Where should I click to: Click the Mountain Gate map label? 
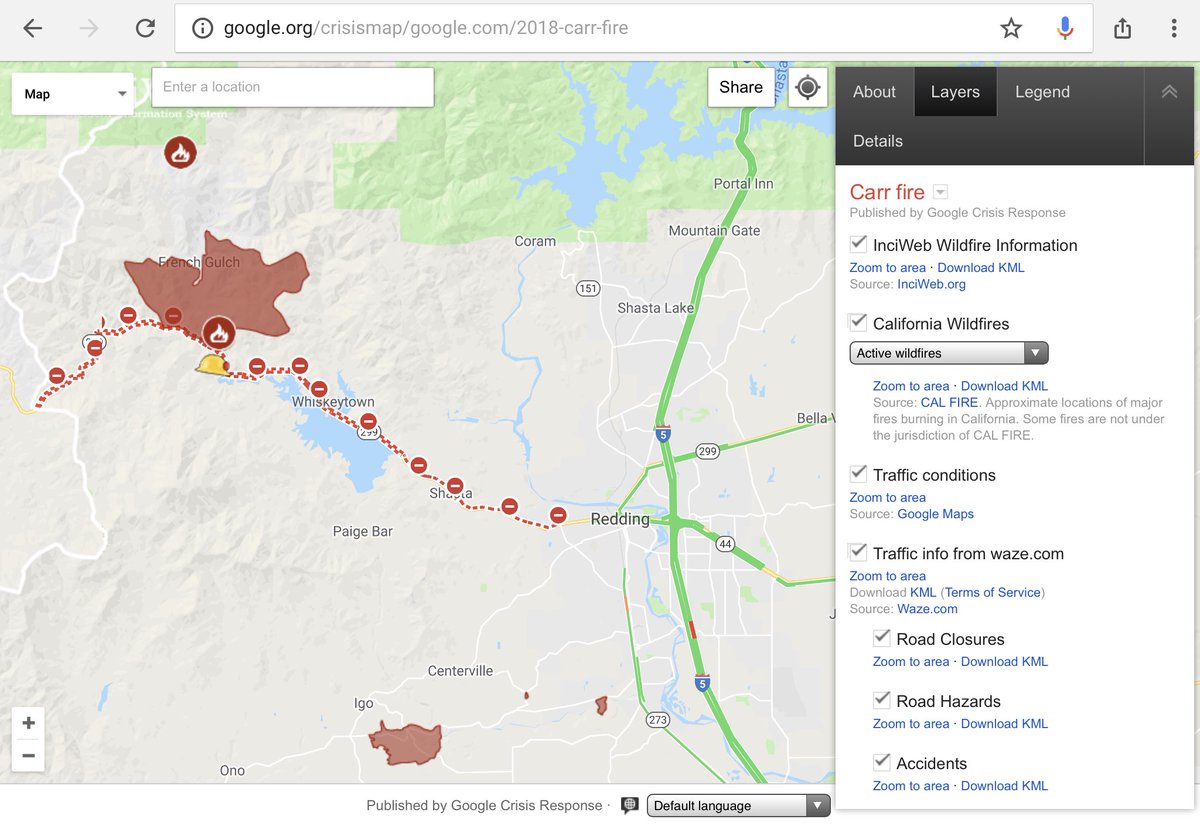click(x=714, y=230)
